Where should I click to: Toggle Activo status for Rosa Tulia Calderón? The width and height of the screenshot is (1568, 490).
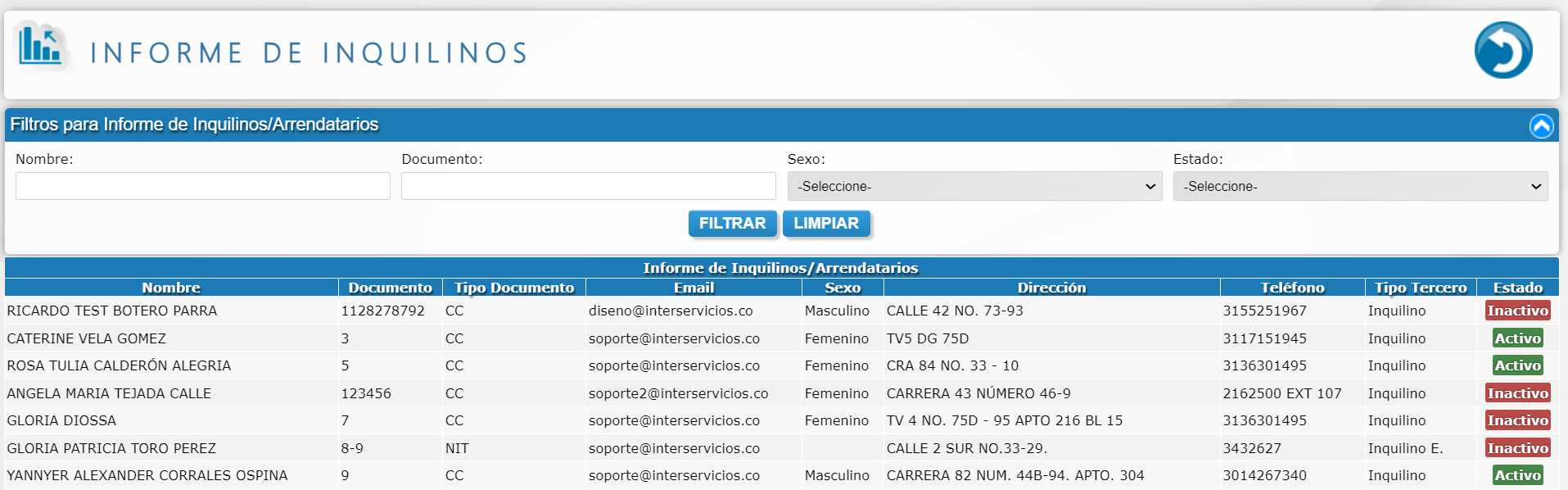1517,365
